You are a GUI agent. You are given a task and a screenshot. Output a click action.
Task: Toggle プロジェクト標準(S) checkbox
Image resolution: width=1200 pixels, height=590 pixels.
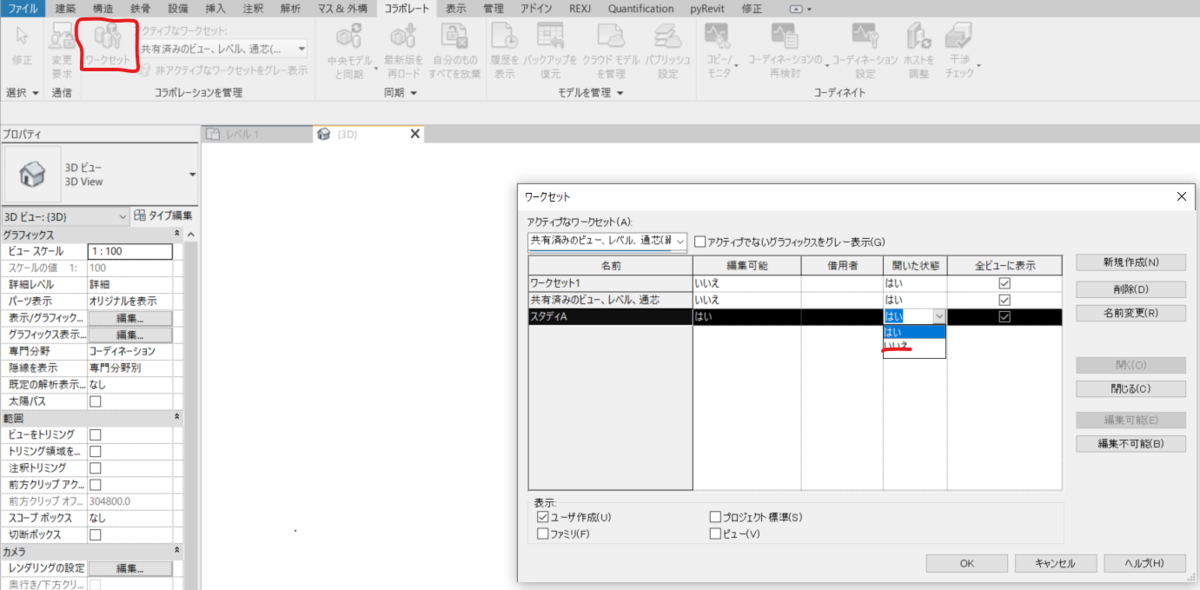coord(715,517)
